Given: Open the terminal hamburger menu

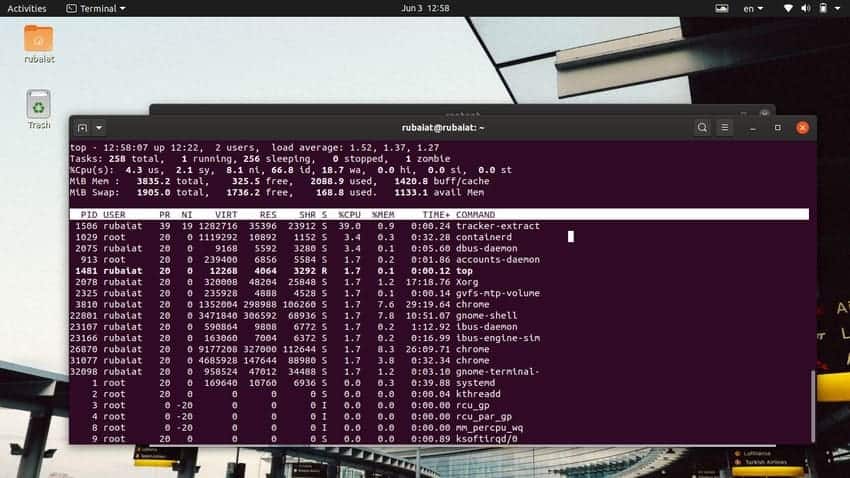Looking at the screenshot, I should 725,128.
